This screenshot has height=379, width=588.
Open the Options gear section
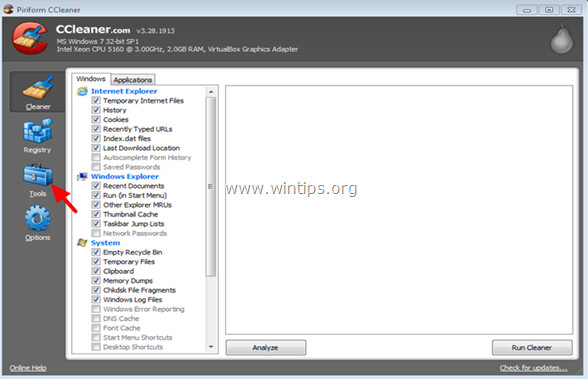pos(38,223)
